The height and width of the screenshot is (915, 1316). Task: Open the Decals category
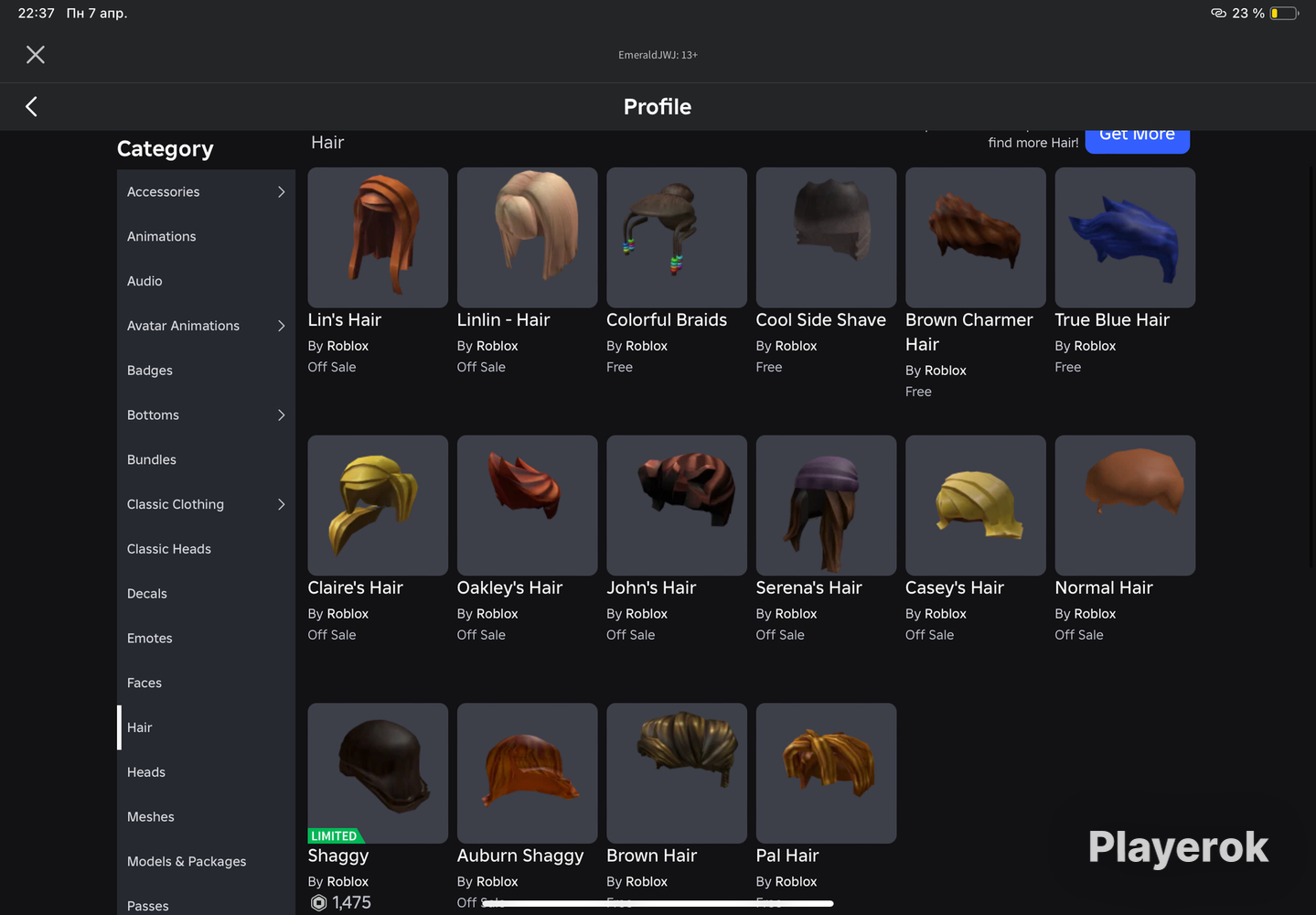pos(206,594)
